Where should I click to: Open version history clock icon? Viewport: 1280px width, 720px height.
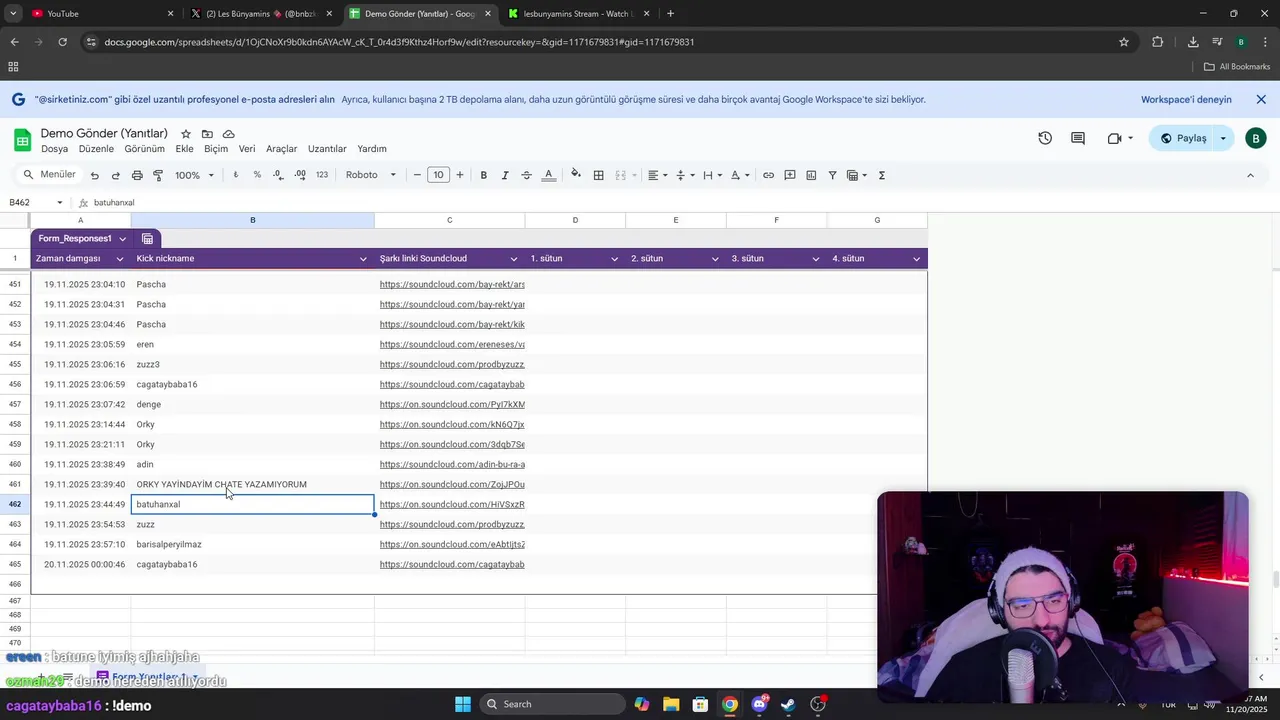coord(1045,138)
